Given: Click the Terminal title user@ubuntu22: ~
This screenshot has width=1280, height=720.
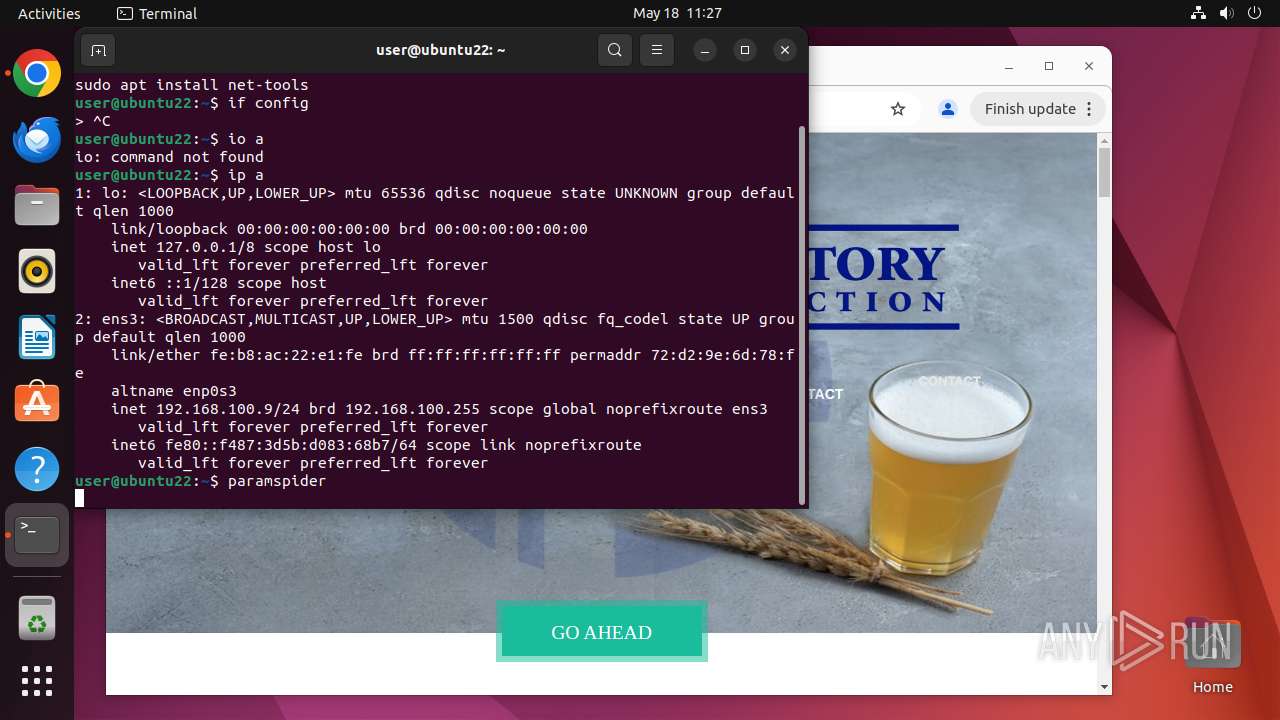Looking at the screenshot, I should coord(441,50).
